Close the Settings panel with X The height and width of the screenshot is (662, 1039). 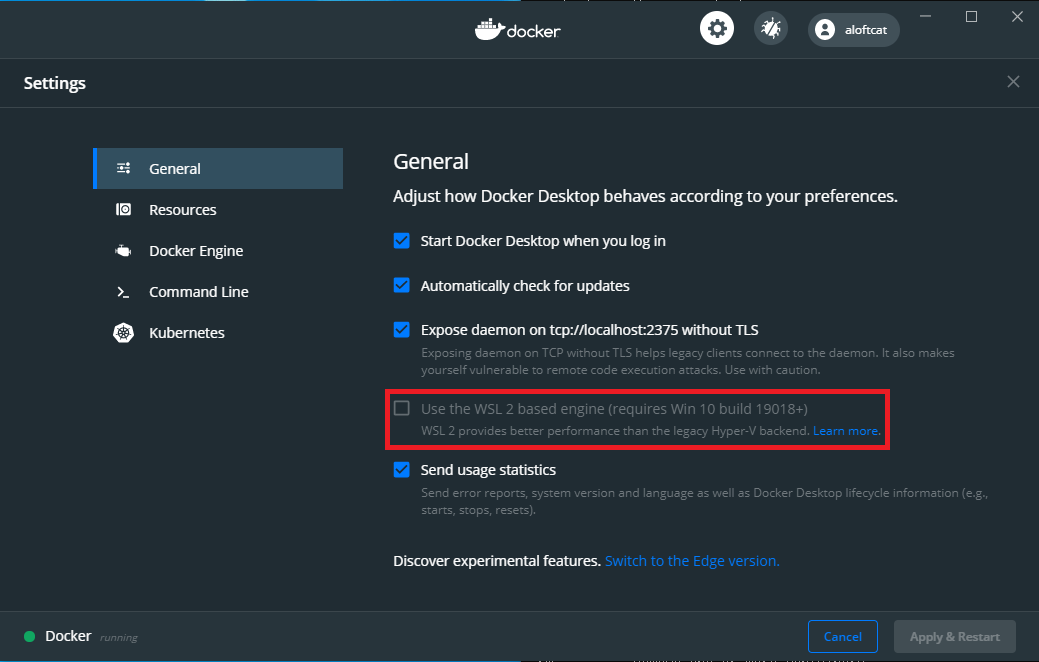pos(1013,82)
